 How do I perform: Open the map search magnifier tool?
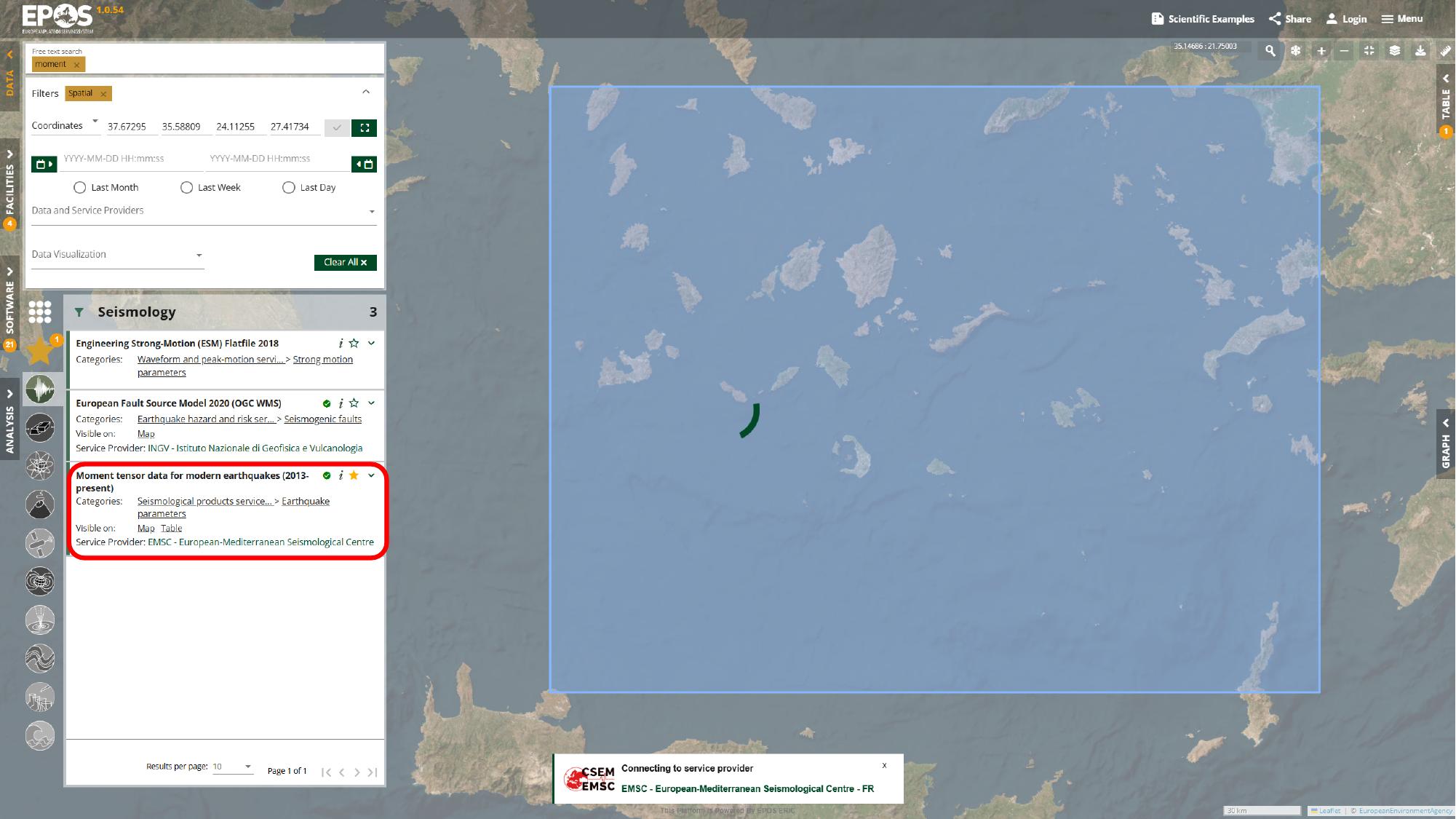(1270, 51)
